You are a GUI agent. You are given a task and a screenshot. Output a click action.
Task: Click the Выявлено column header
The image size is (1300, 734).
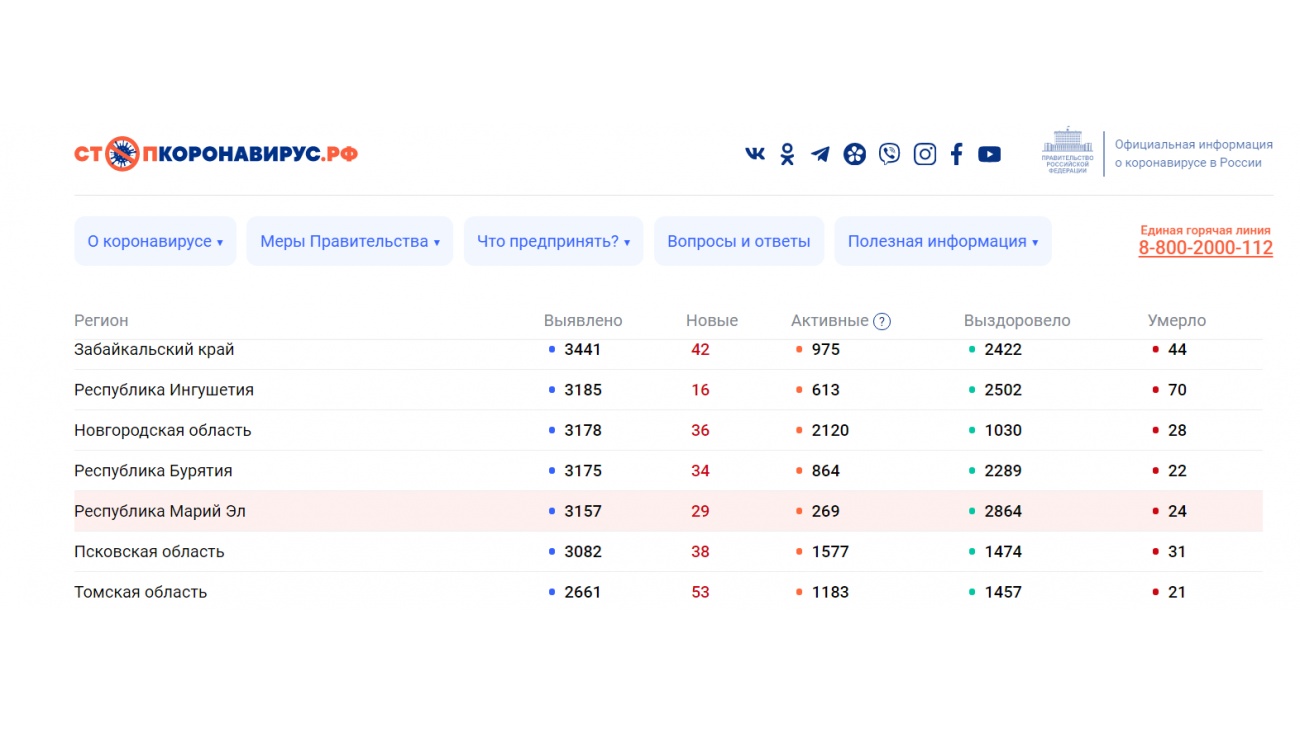583,321
